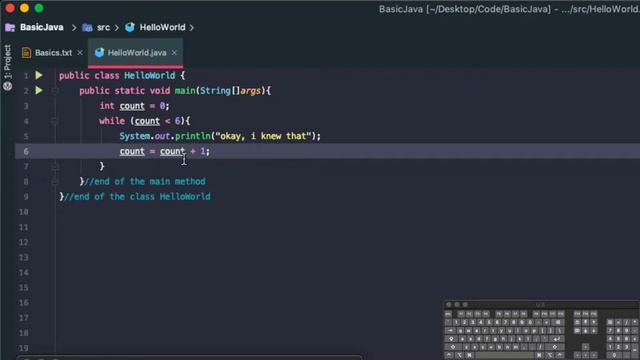Viewport: 640px width, 360px height.
Task: Click the void keyword on line 2
Action: (x=160, y=91)
